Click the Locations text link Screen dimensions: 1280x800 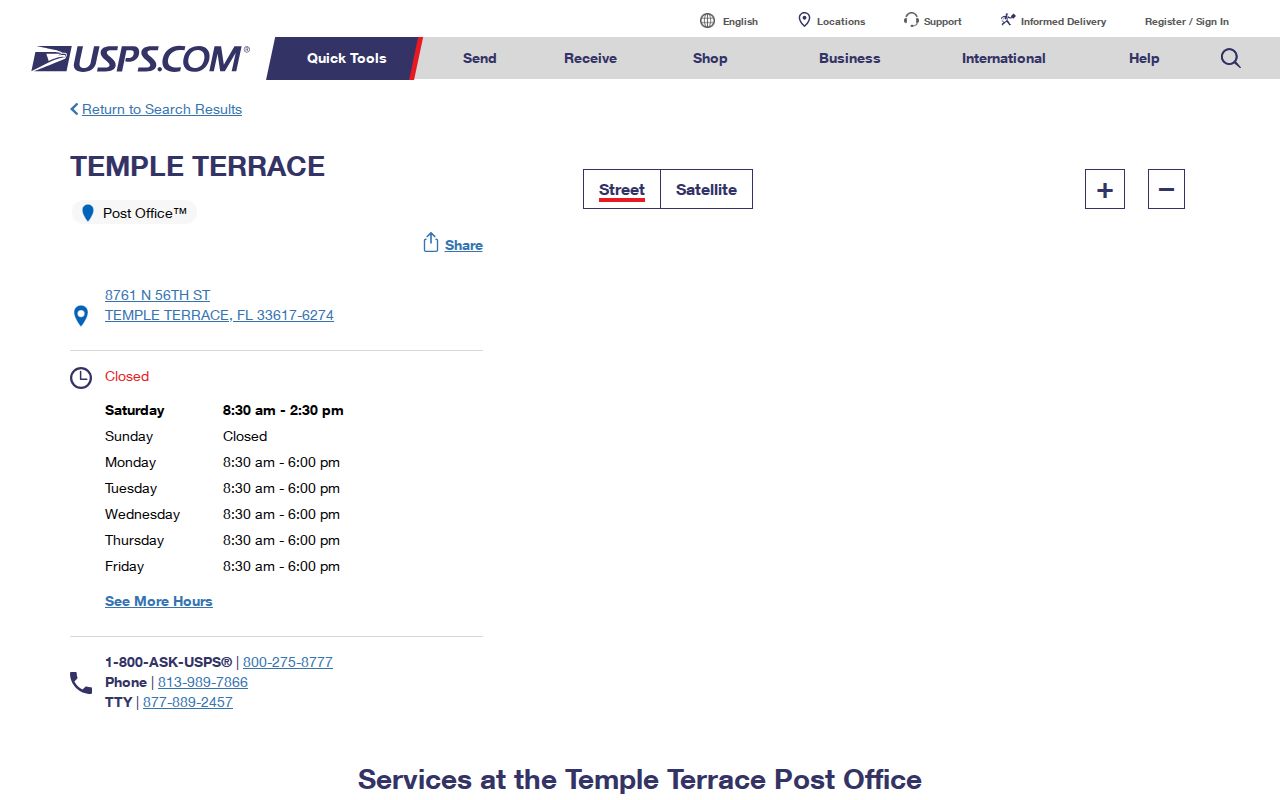[x=841, y=21]
